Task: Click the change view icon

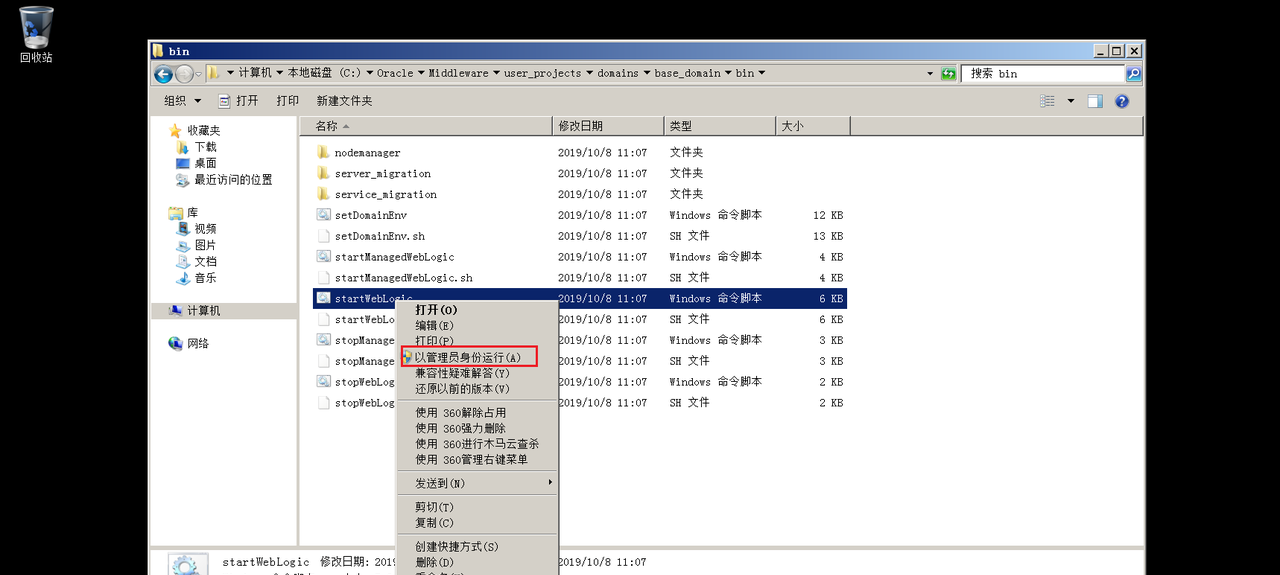Action: point(1048,101)
